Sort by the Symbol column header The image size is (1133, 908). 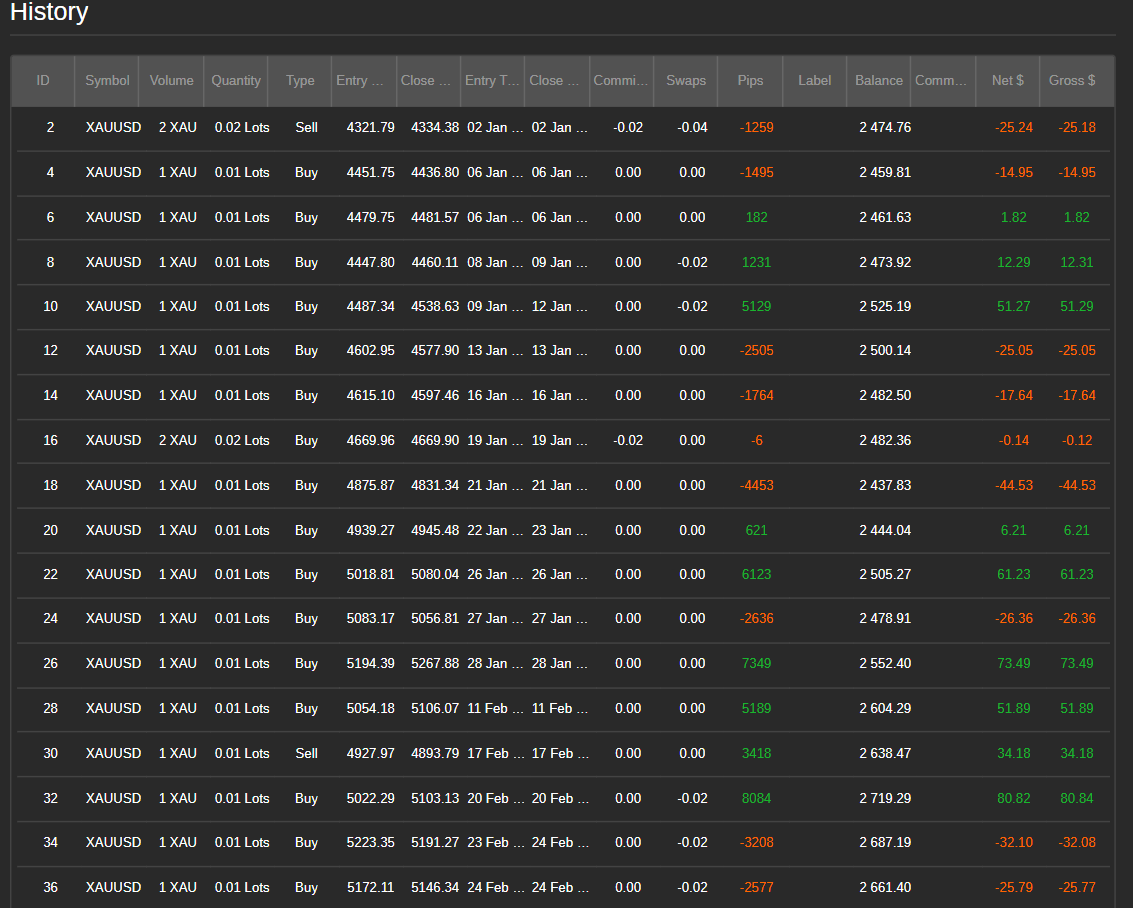click(x=107, y=80)
